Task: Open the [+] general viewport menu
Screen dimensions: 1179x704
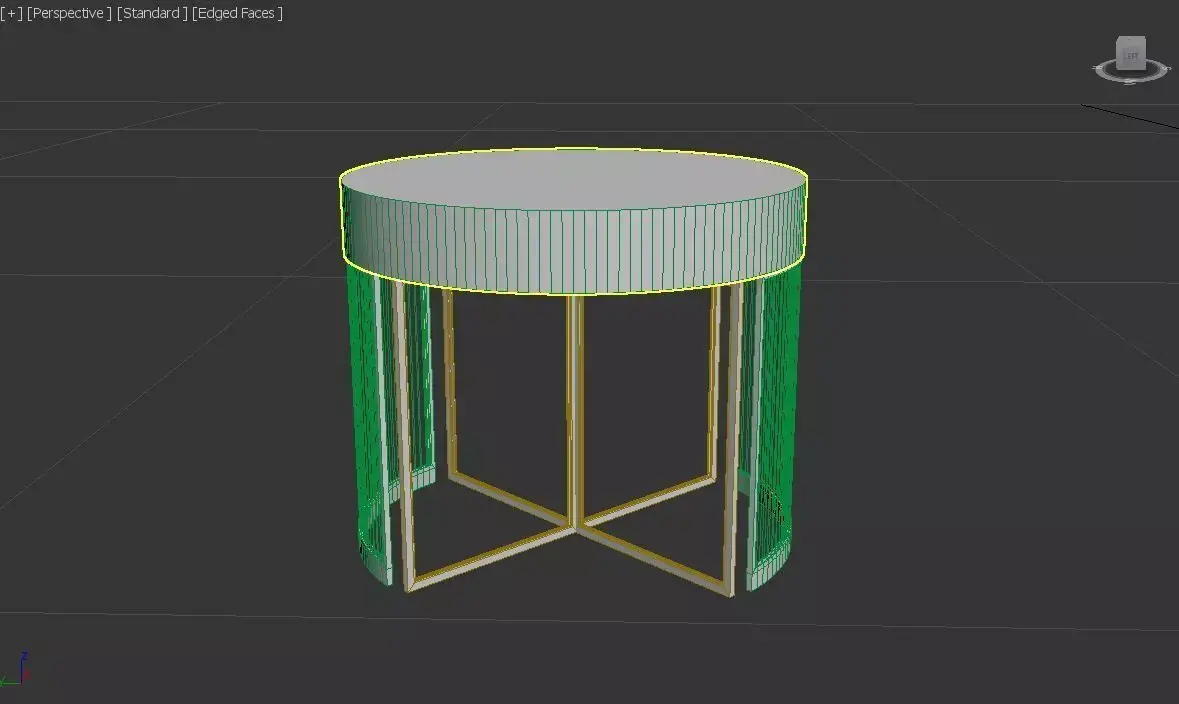Action: (x=12, y=13)
